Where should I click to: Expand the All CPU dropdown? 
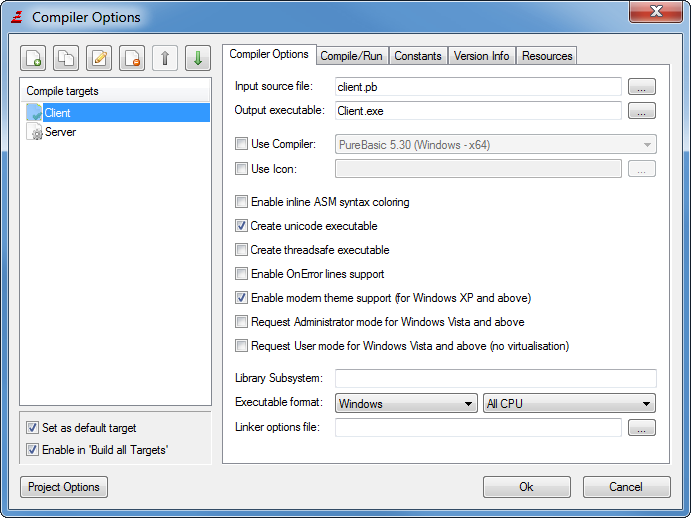tap(568, 404)
